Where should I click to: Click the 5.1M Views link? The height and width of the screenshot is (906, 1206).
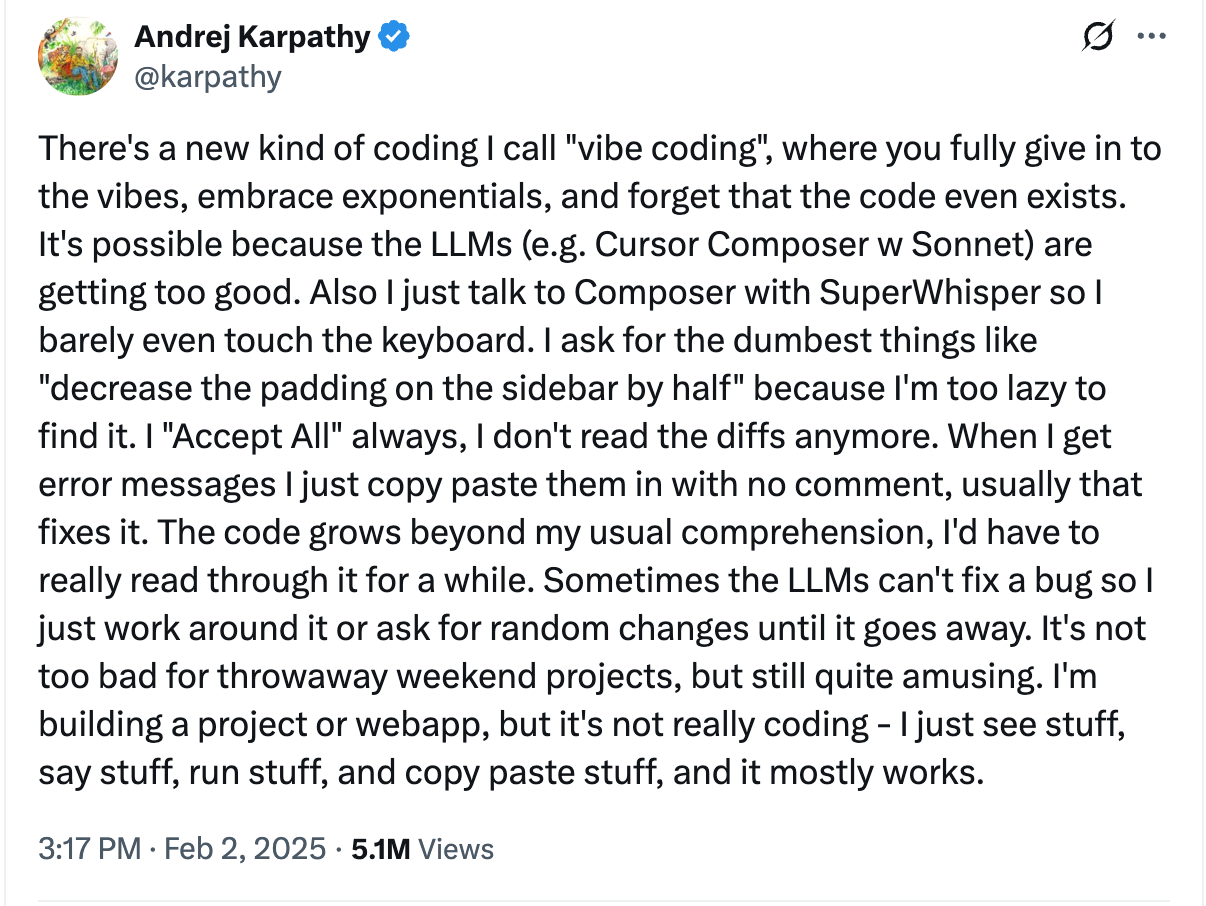(418, 849)
